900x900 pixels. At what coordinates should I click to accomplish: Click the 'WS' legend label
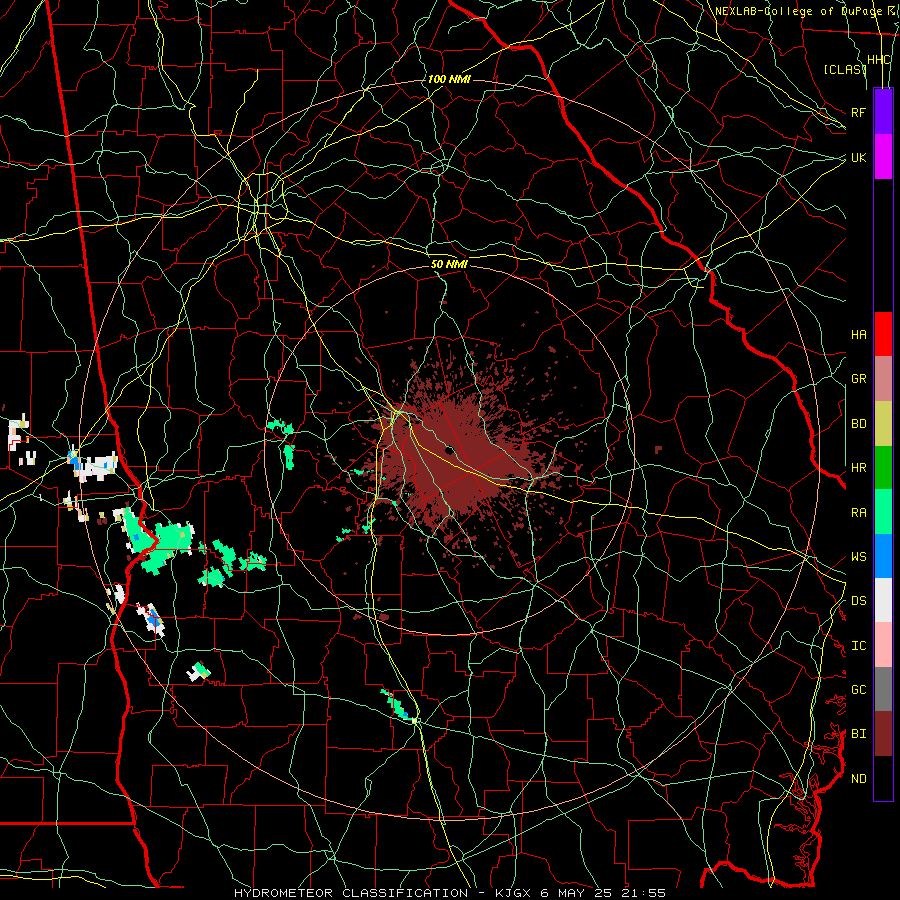click(858, 557)
